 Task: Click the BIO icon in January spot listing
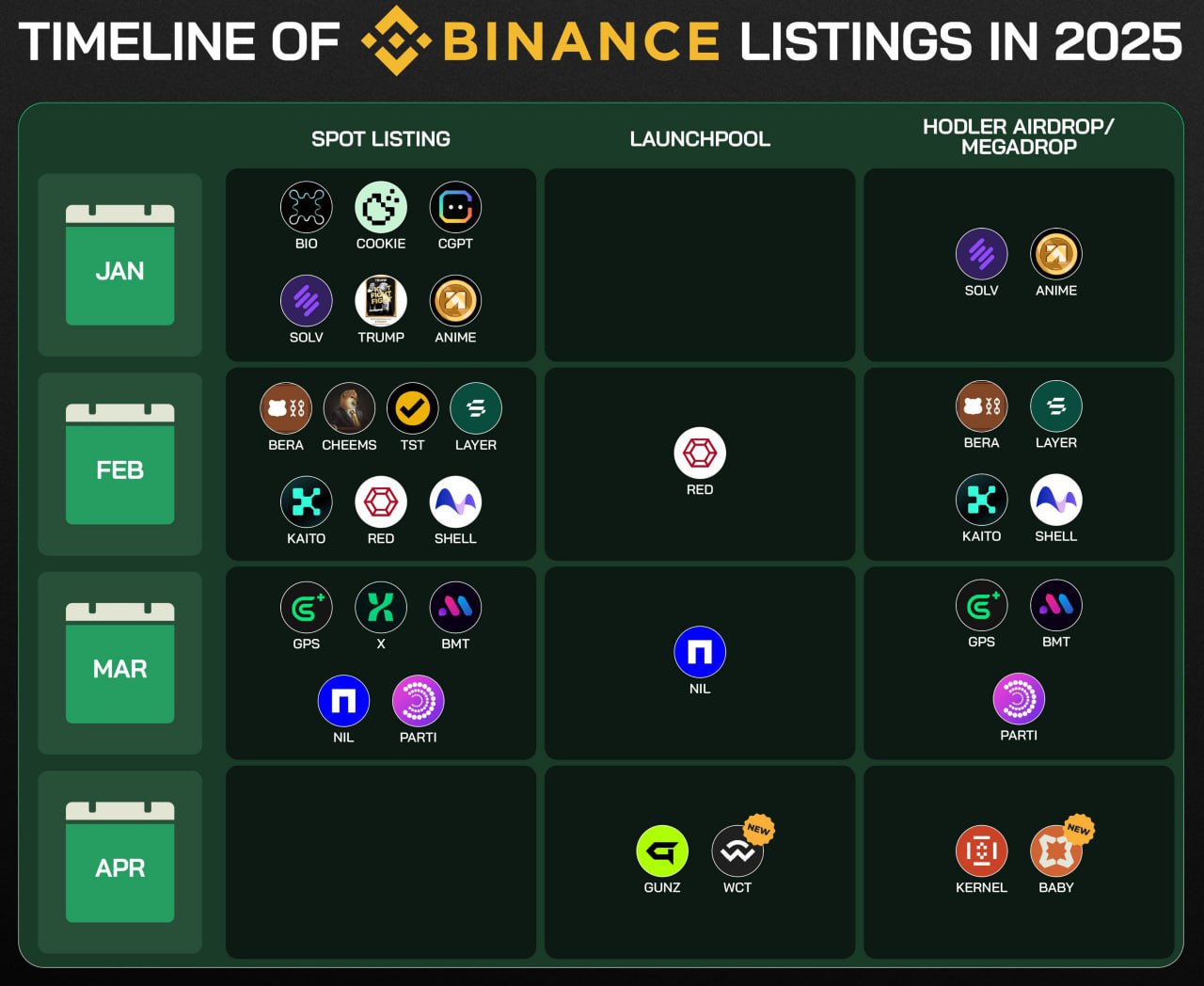[x=307, y=207]
